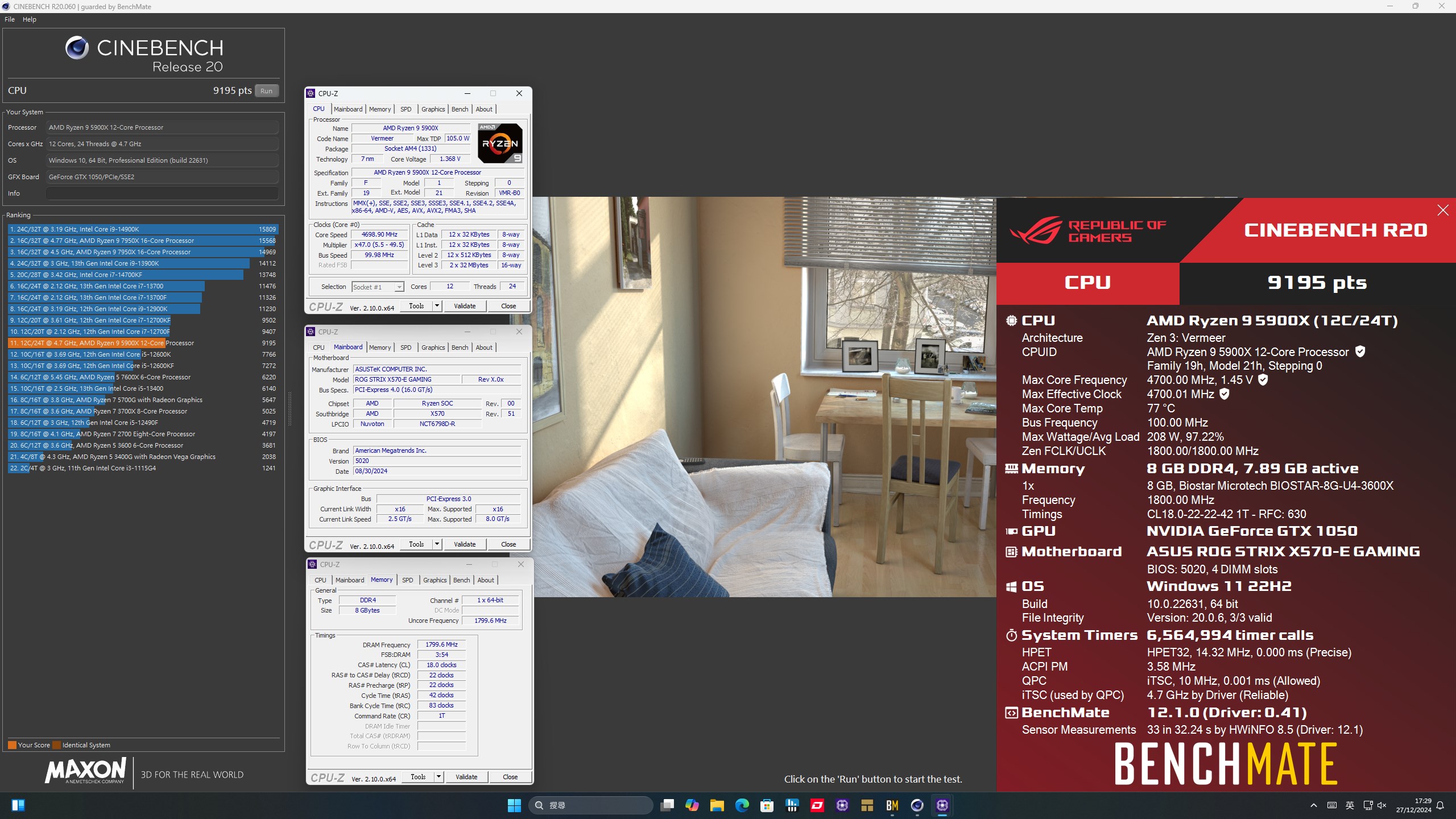Viewport: 1456px width, 819px height.
Task: Click the 4698.90 MHz Core Speed value
Action: tap(379, 234)
